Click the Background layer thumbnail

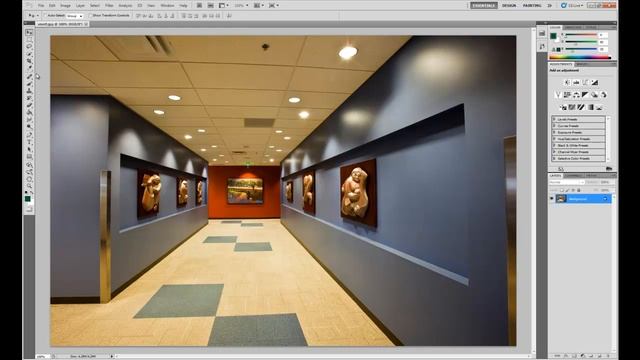click(561, 199)
